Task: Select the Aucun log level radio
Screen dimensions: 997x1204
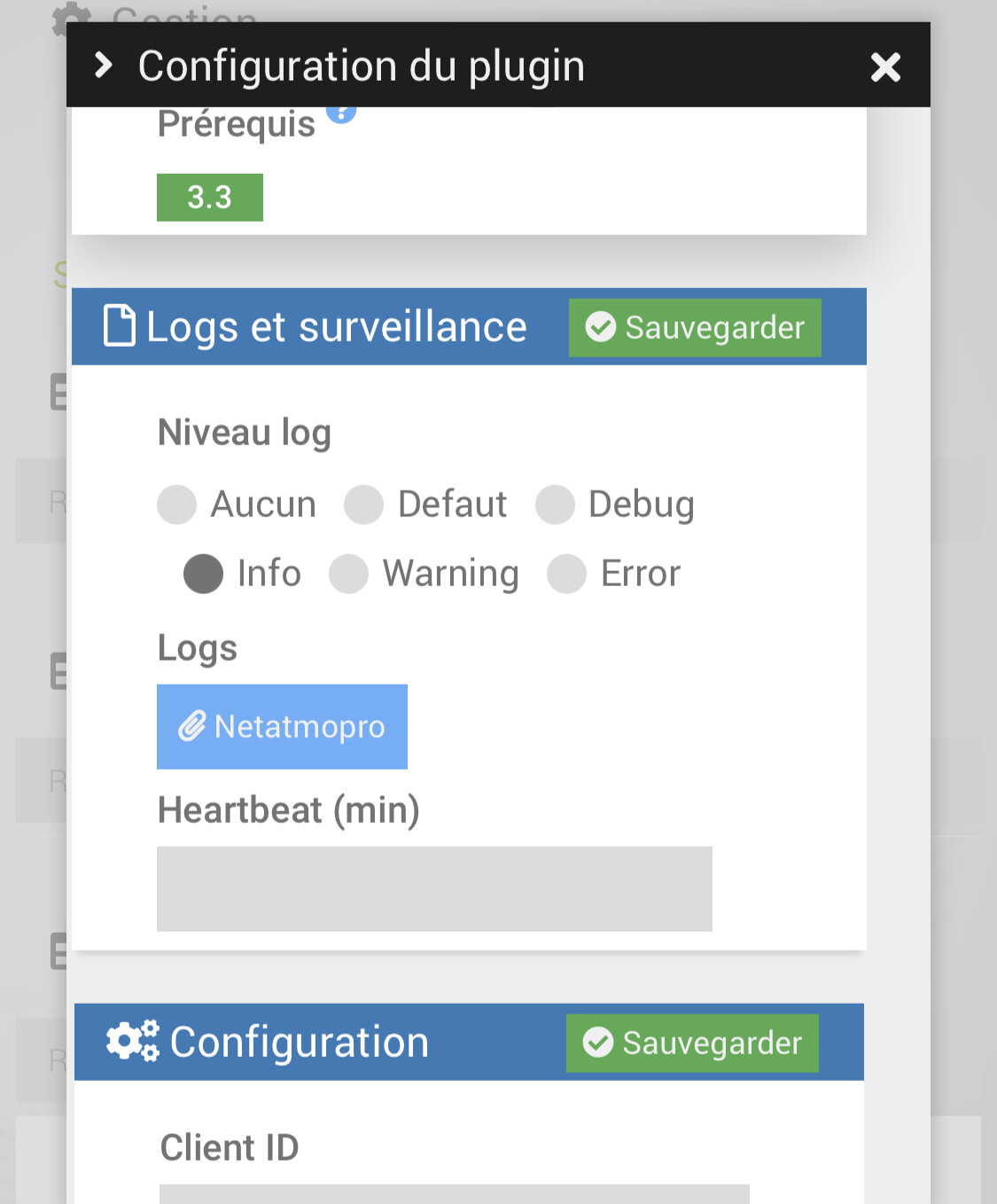Action: point(177,504)
